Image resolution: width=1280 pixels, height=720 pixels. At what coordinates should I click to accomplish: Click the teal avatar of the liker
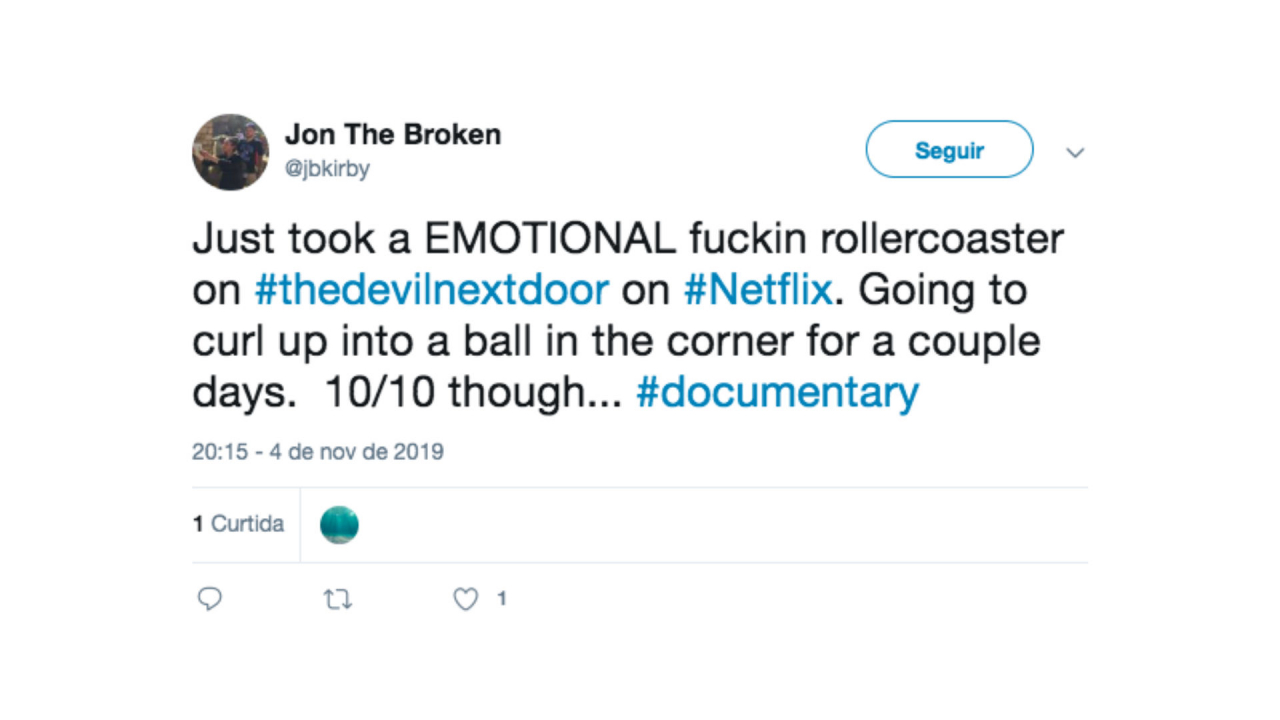point(339,525)
